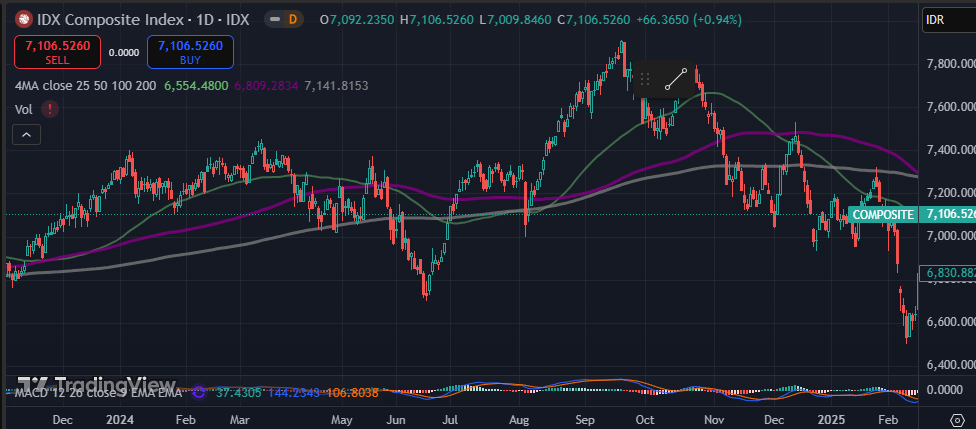The image size is (976, 429).
Task: Open the IDR currency dropdown
Action: tap(946, 20)
